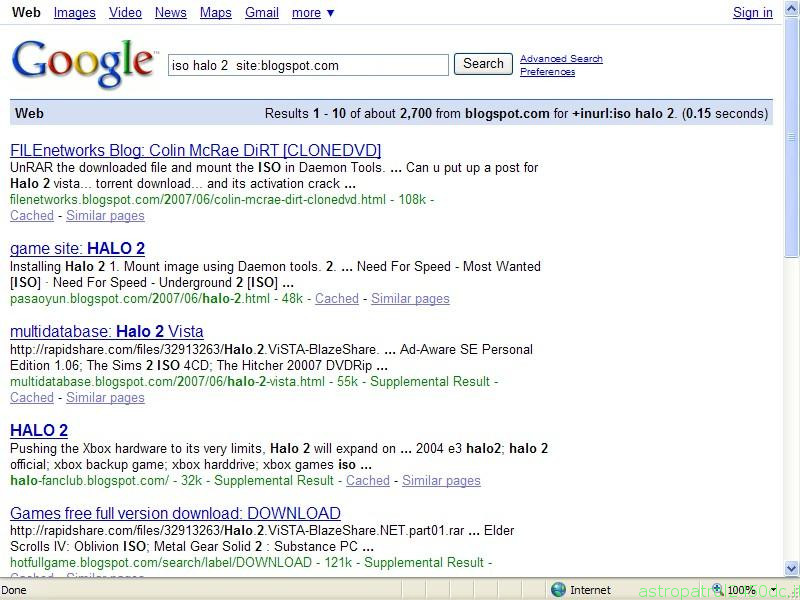This screenshot has height=600, width=800.
Task: Click the pasaoyun.blogspot.com green URL text
Action: (x=140, y=298)
